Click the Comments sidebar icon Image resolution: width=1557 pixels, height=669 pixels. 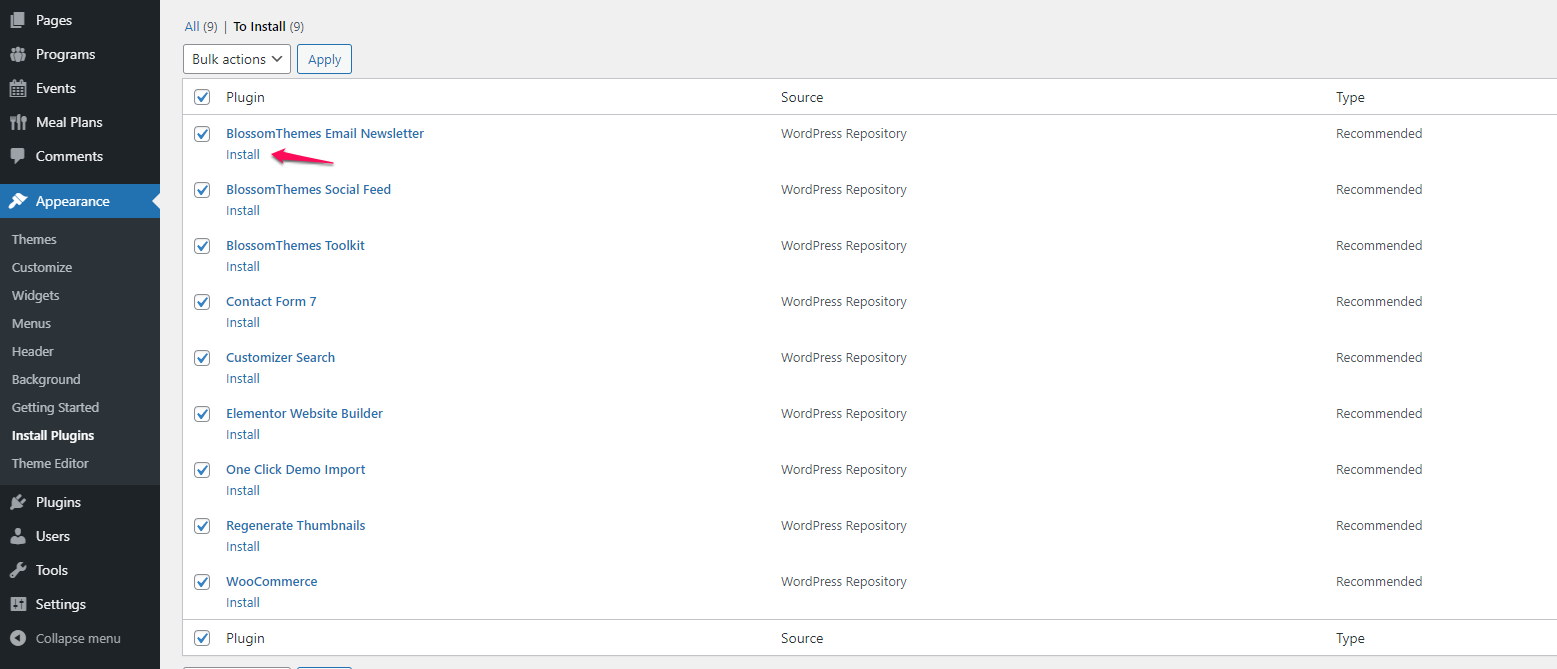point(17,155)
